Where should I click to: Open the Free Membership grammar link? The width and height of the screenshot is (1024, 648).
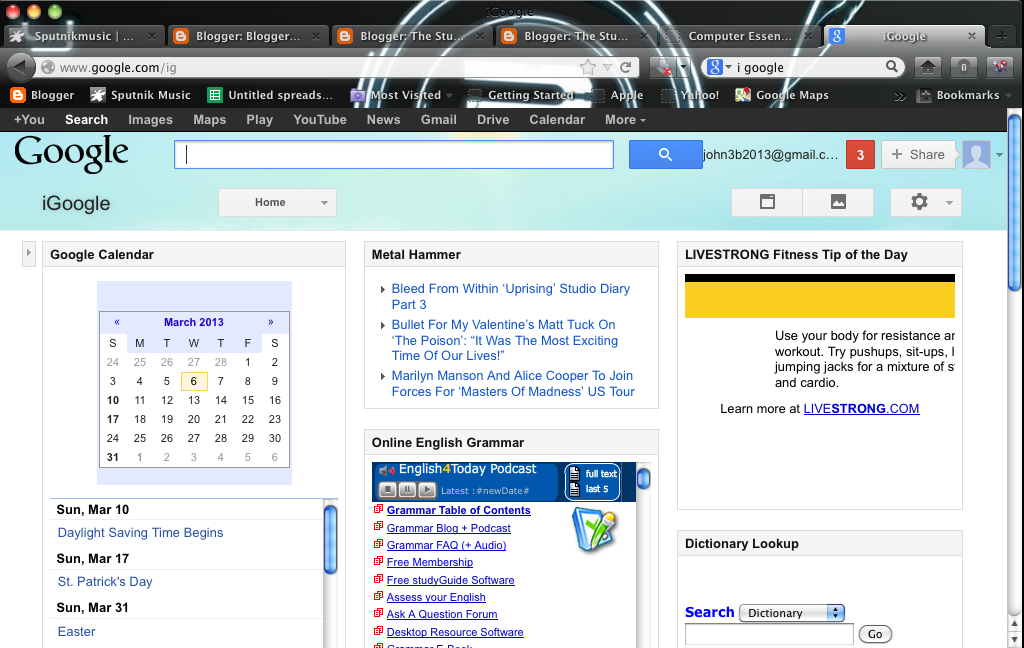[430, 562]
